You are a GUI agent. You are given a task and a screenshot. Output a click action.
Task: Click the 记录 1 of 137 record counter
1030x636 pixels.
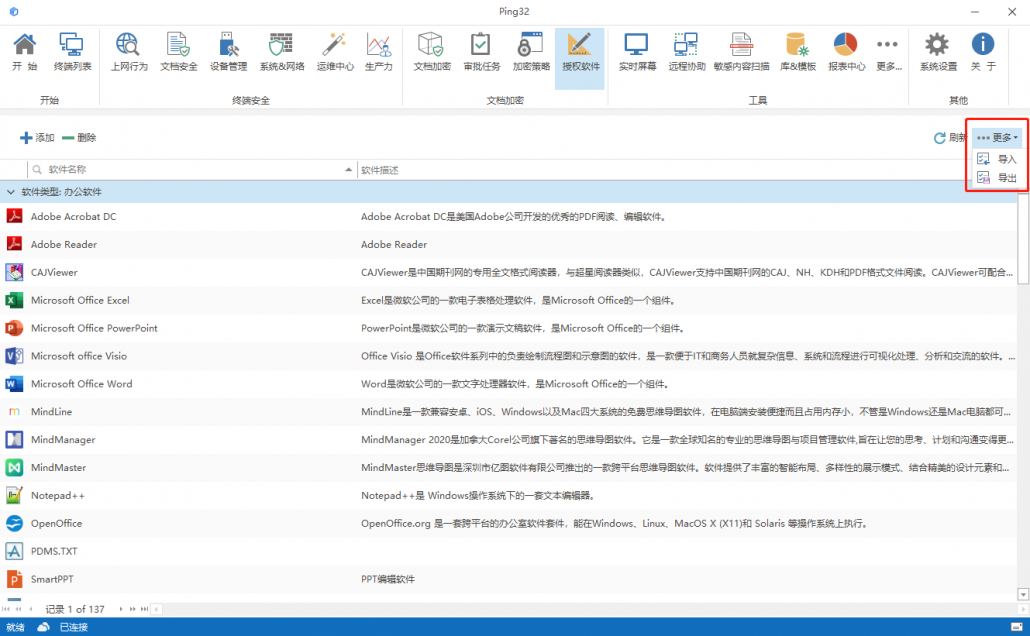point(75,609)
